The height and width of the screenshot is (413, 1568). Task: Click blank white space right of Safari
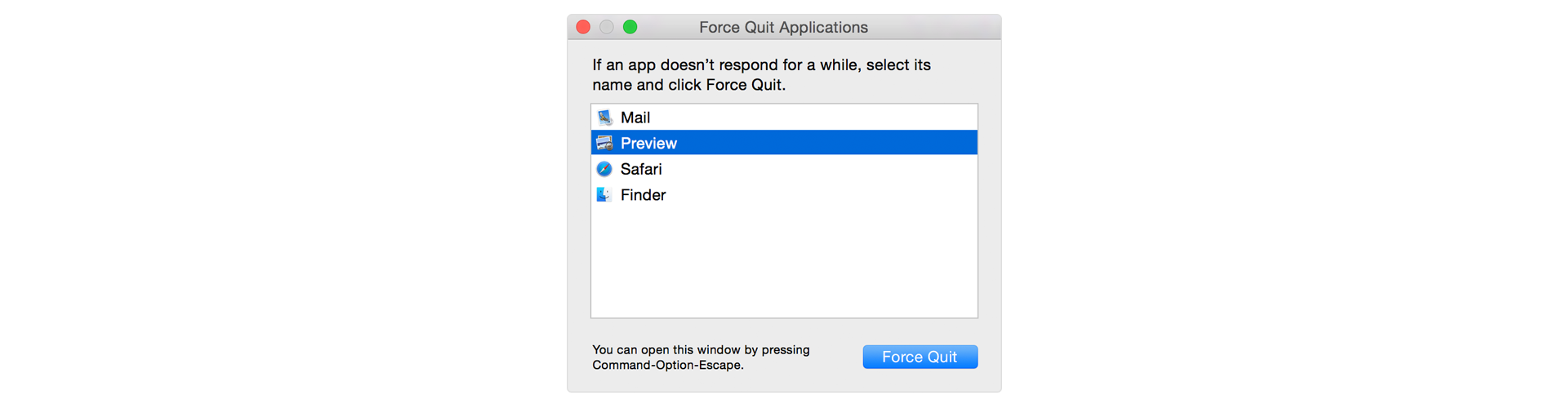tap(819, 169)
